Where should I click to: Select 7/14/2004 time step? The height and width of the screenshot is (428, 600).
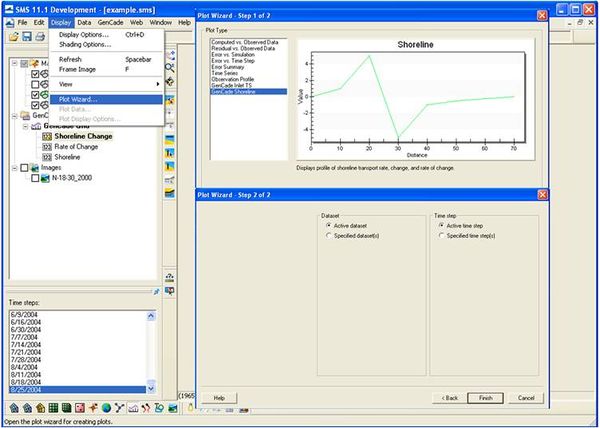coord(26,345)
